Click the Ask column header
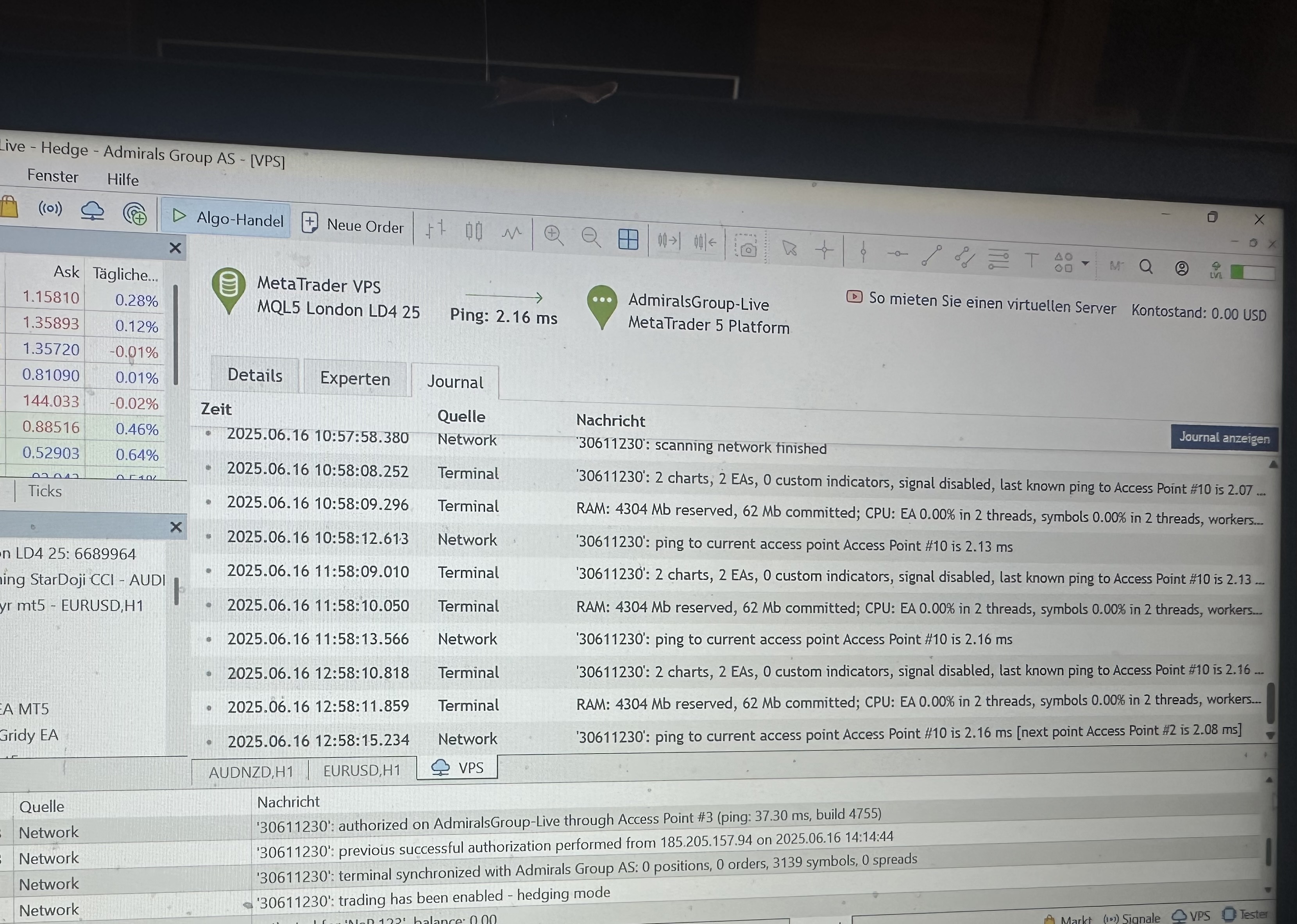 click(66, 272)
